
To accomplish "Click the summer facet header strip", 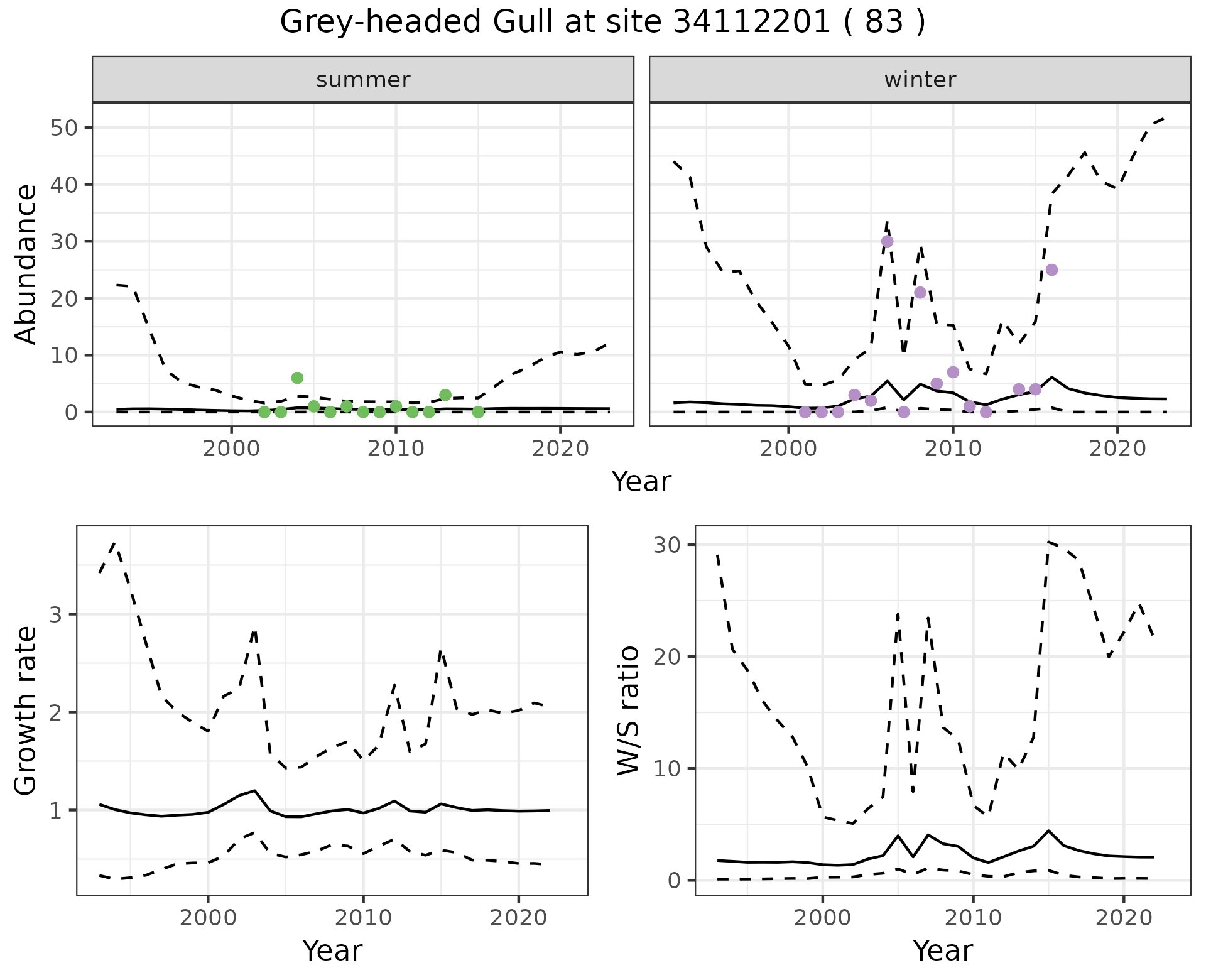I will click(x=363, y=80).
